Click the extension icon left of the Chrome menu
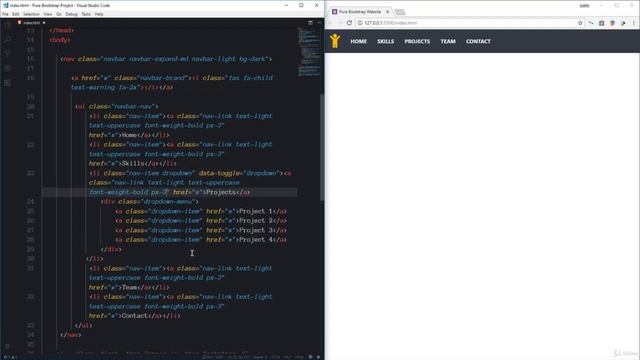Screen dimensions: 640x360 pyautogui.click(x=623, y=23)
